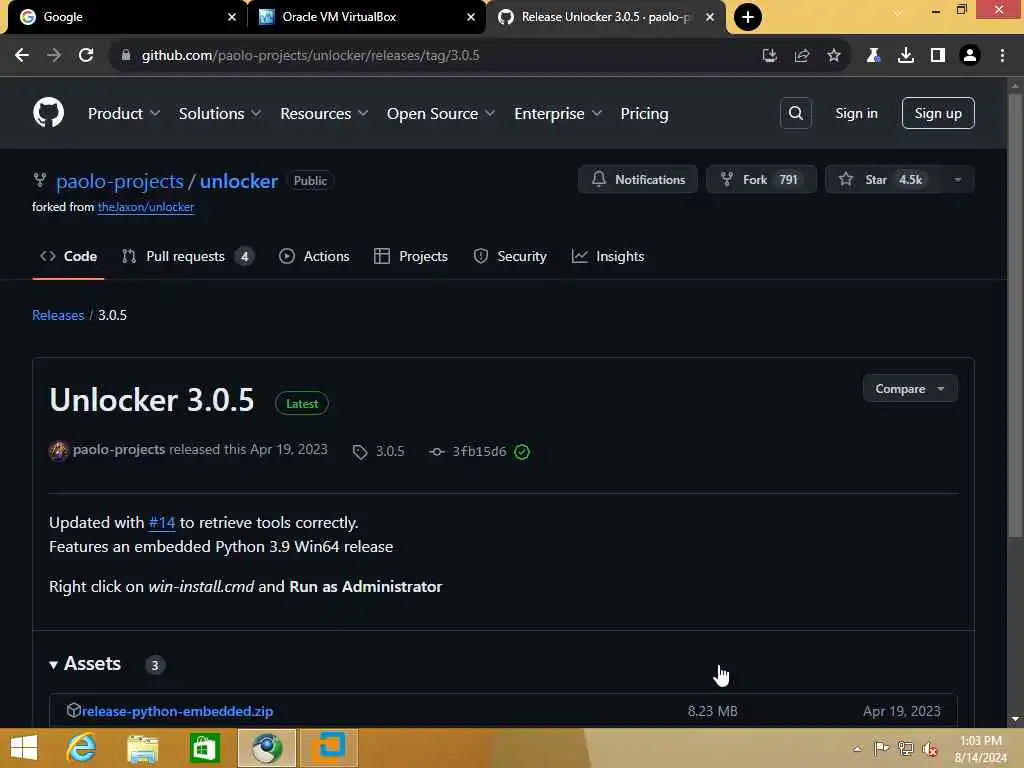
Task: Click the Pricing link
Action: pyautogui.click(x=644, y=114)
